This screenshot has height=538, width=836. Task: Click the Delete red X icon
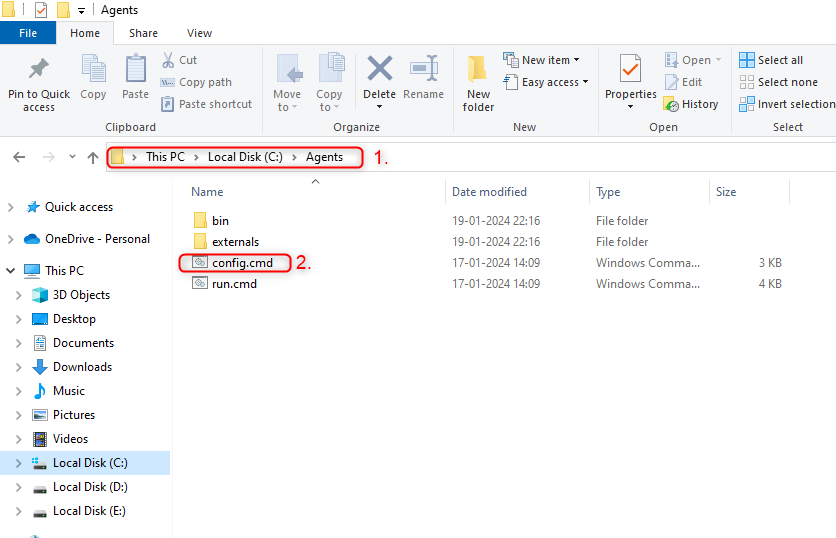click(380, 69)
